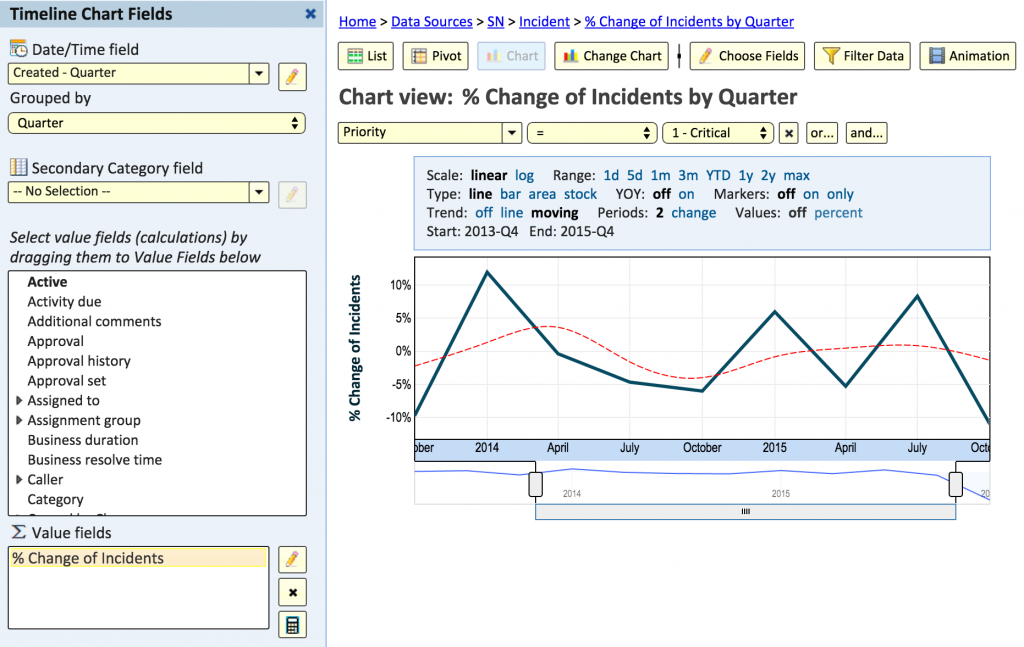This screenshot has width=1024, height=647.
Task: Set chart type to bar
Action: (x=511, y=194)
